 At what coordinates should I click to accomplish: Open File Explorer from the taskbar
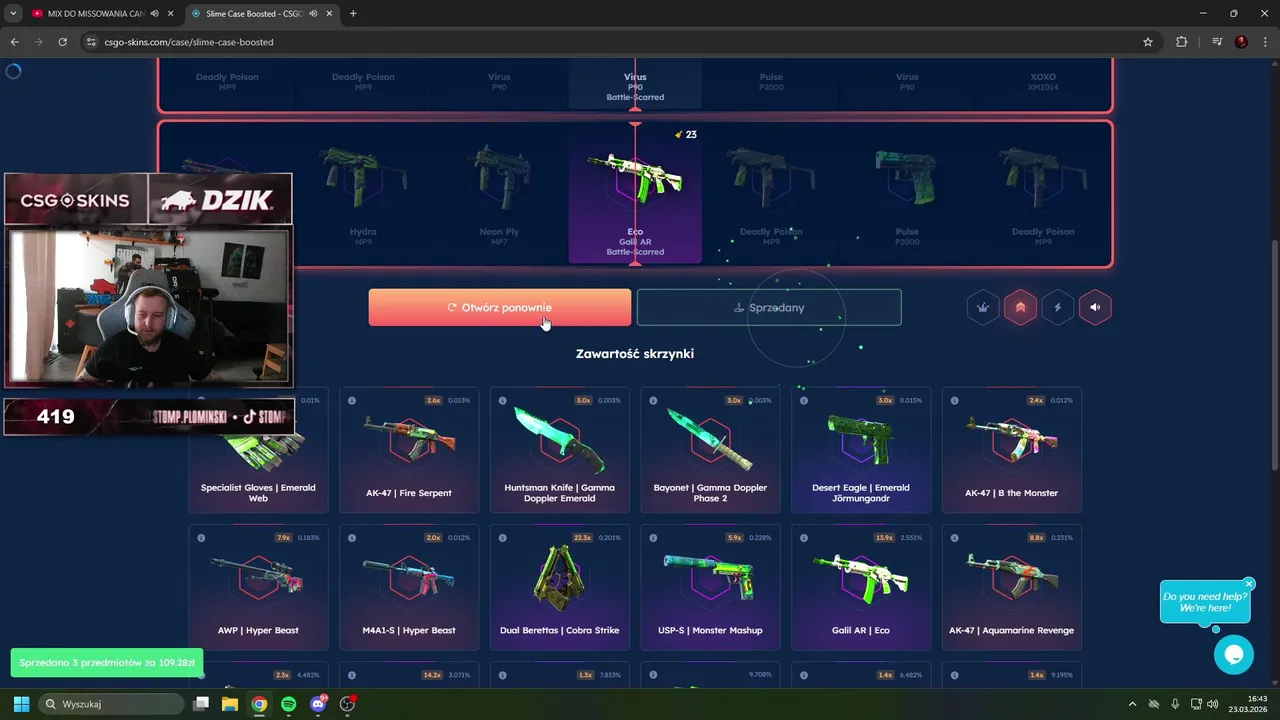point(230,704)
